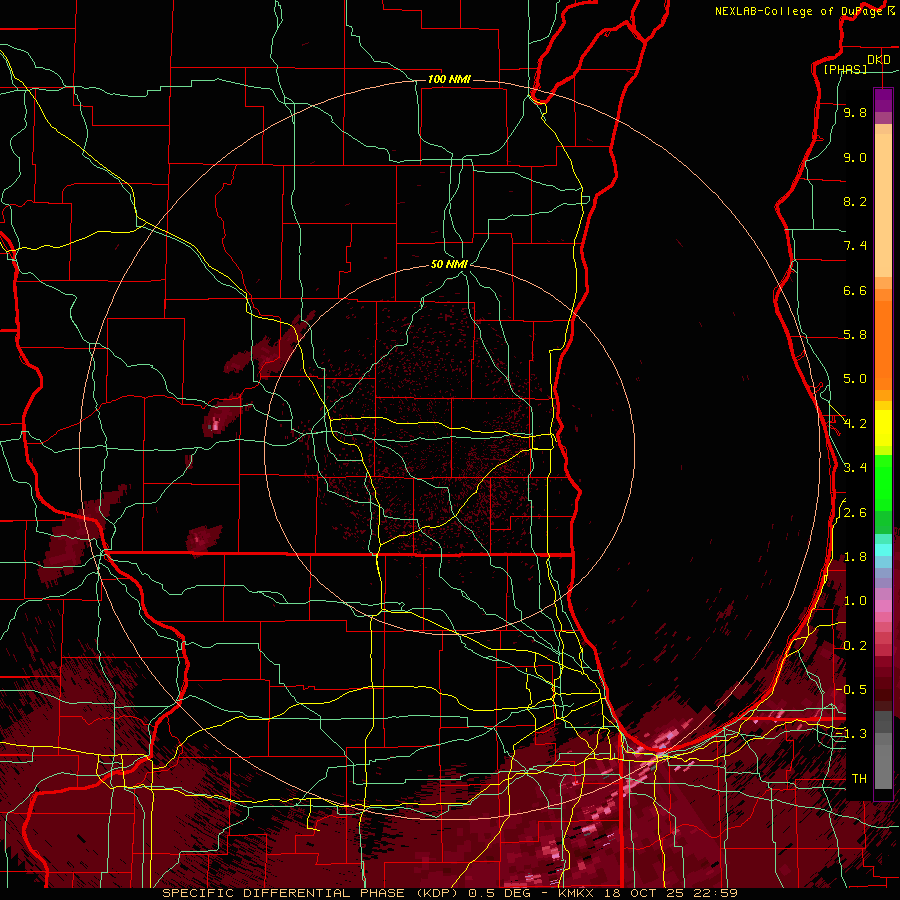Click the 18 OCT 25 date in the caption
Image resolution: width=900 pixels, height=900 pixels.
click(x=642, y=893)
